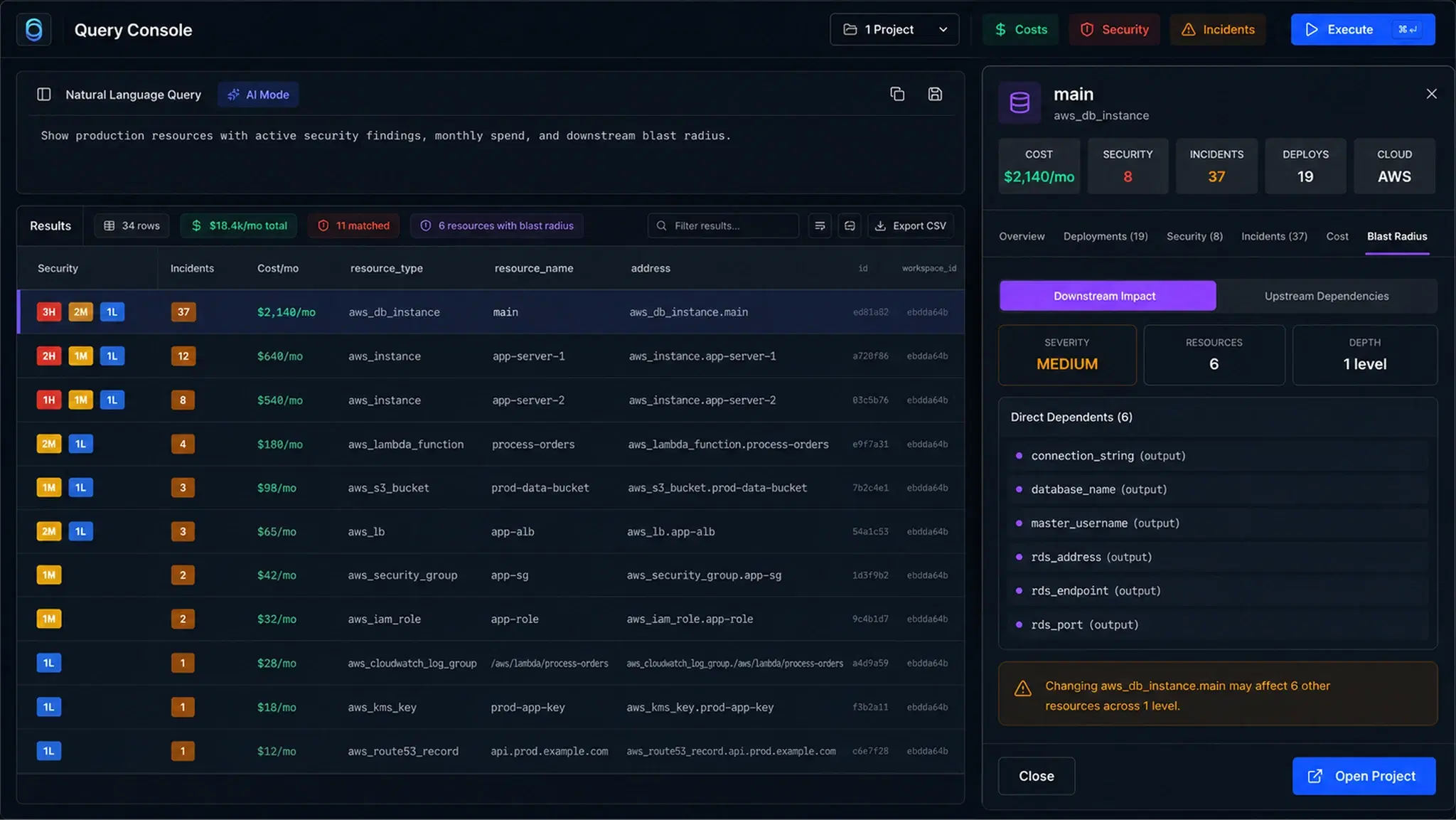1456x820 pixels.
Task: Click the 34 rows chip
Action: coord(132,225)
